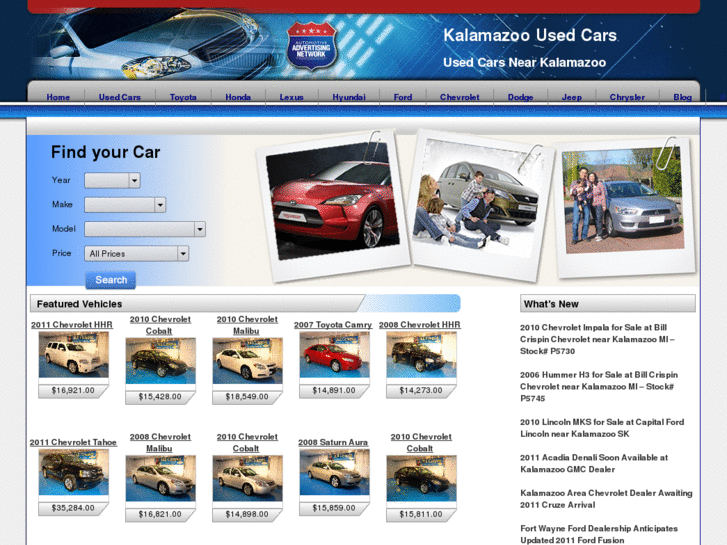The width and height of the screenshot is (727, 545).
Task: Open the Used Cars nav item
Action: 120,97
